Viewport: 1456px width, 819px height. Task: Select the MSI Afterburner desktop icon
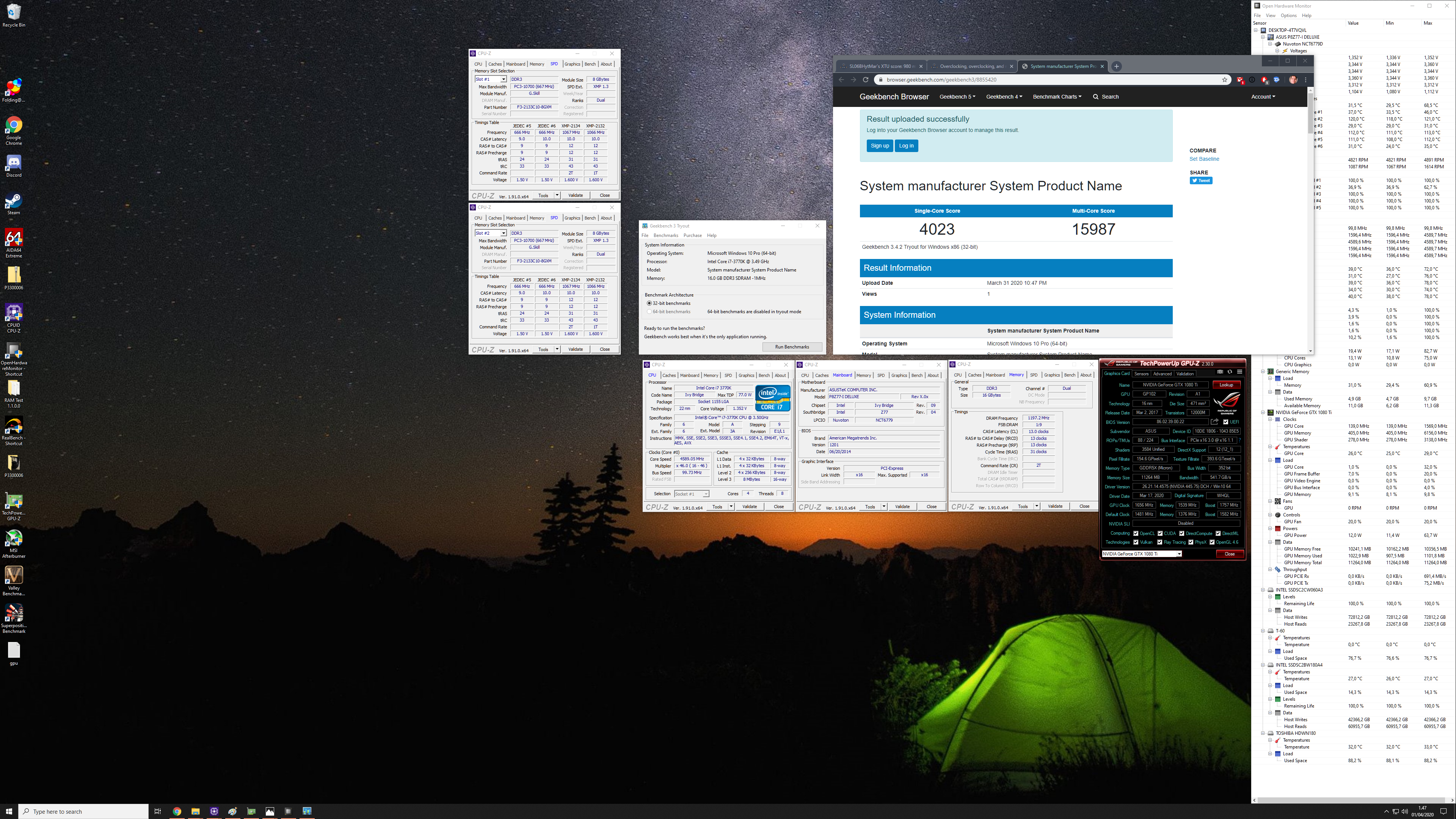(x=14, y=544)
